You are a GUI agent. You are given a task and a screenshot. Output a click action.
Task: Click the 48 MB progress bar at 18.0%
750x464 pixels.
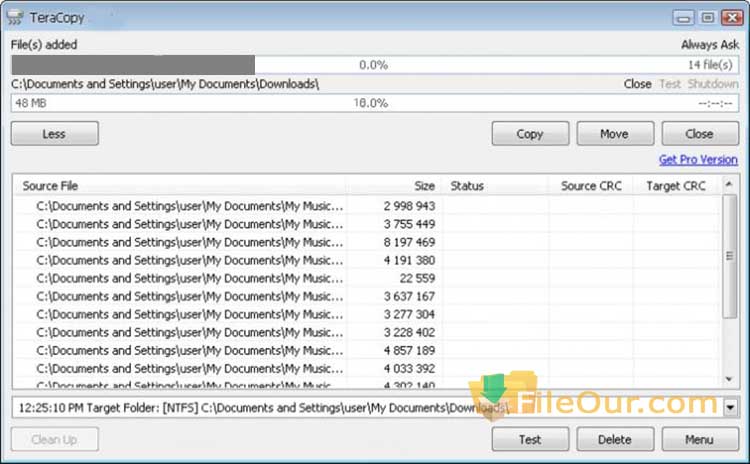tap(375, 103)
